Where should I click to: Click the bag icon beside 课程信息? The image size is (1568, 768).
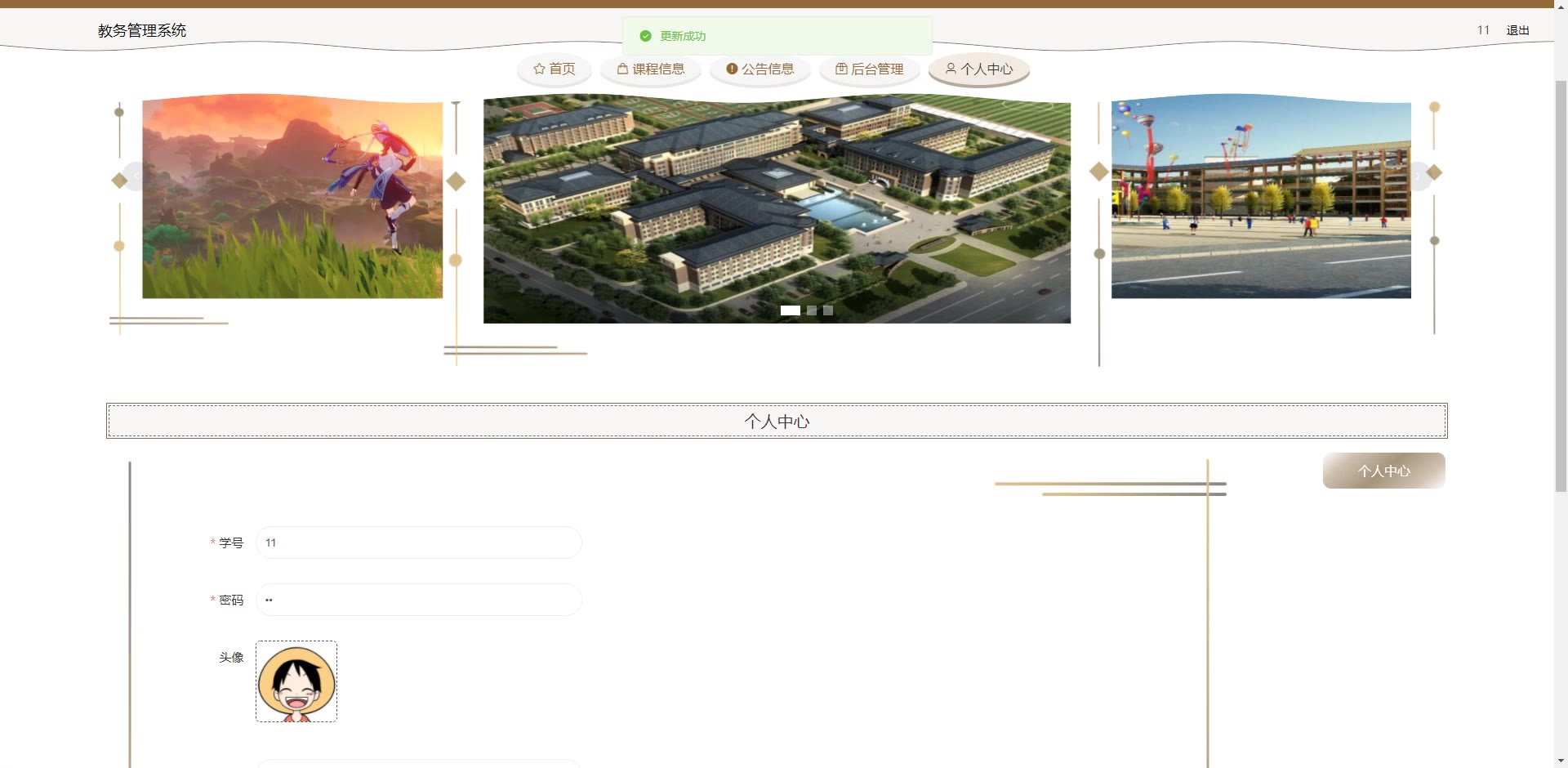[622, 69]
